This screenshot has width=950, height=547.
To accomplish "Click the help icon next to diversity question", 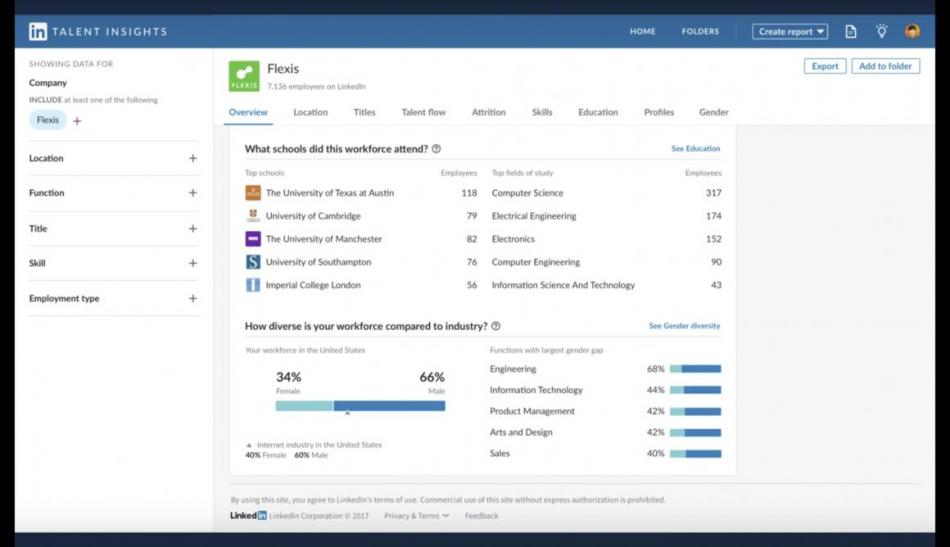I will click(x=496, y=326).
